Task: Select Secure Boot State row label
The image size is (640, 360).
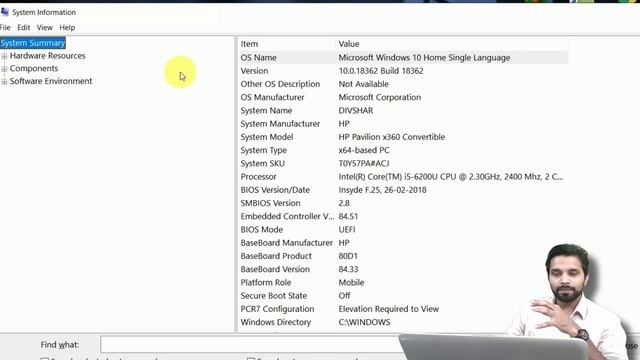Action: (x=273, y=296)
